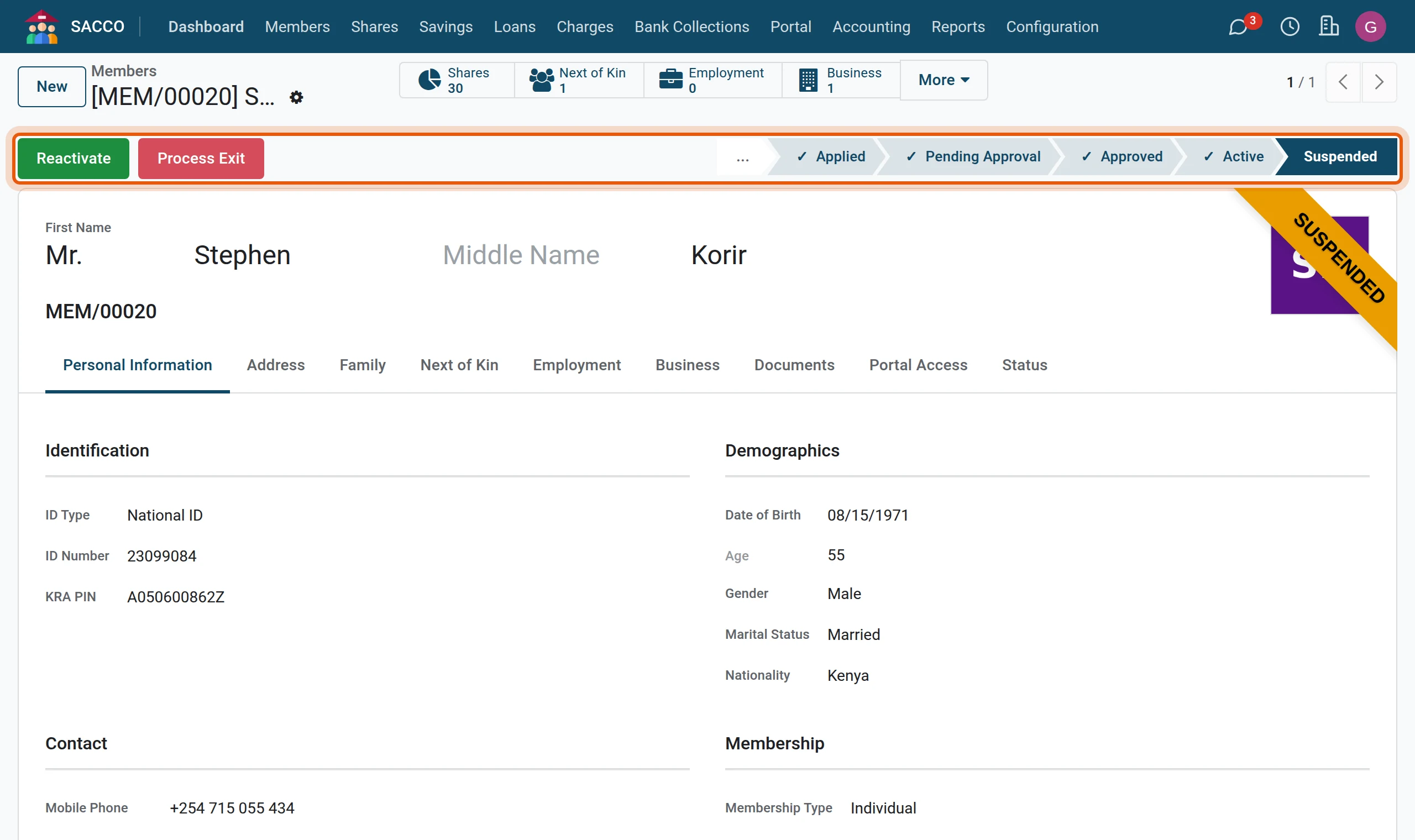Open Shares smart button with pie icon

click(457, 80)
